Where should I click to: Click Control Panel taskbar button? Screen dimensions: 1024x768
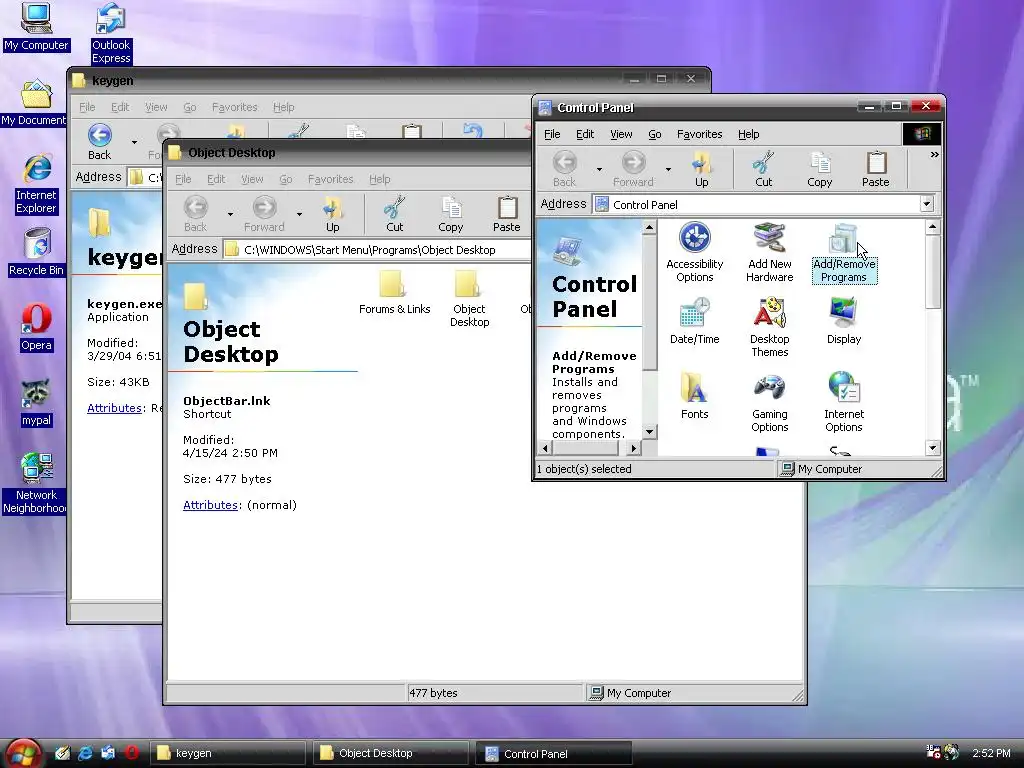[x=553, y=754]
